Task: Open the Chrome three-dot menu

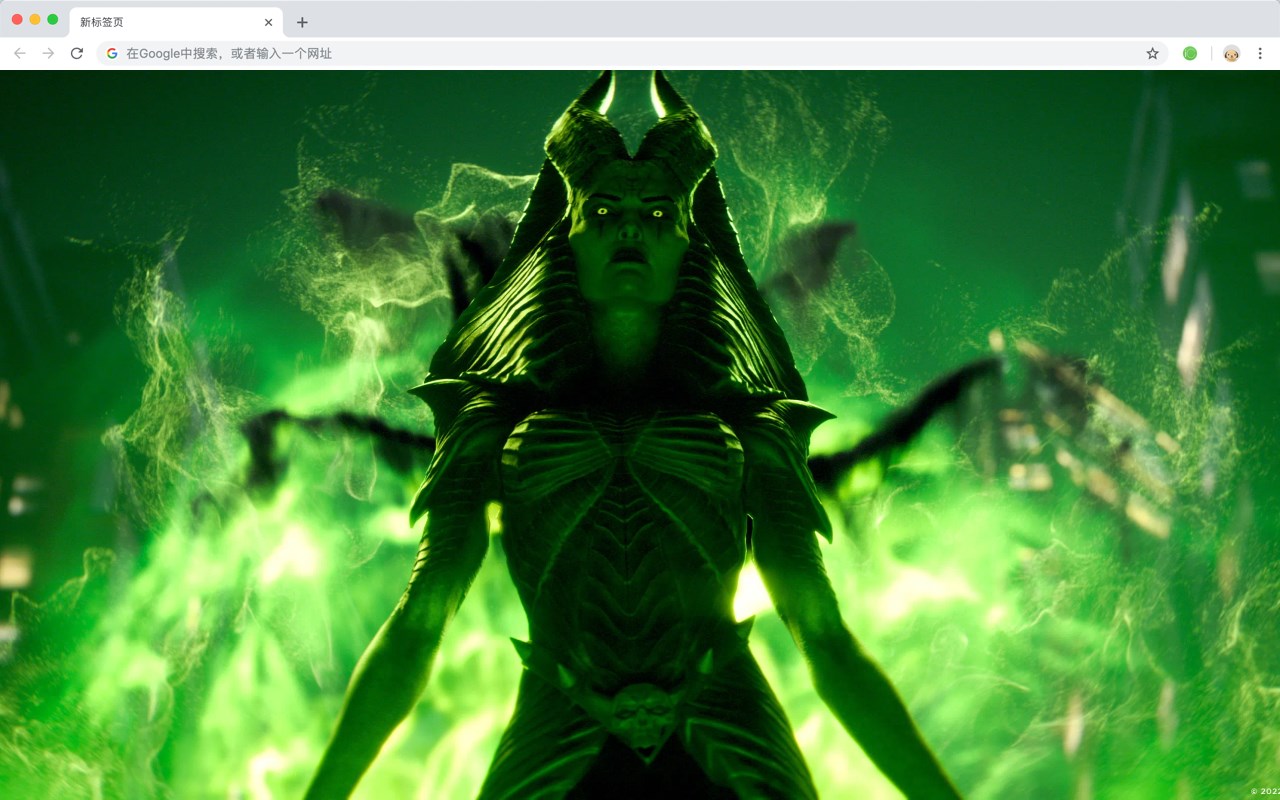Action: (x=1260, y=53)
